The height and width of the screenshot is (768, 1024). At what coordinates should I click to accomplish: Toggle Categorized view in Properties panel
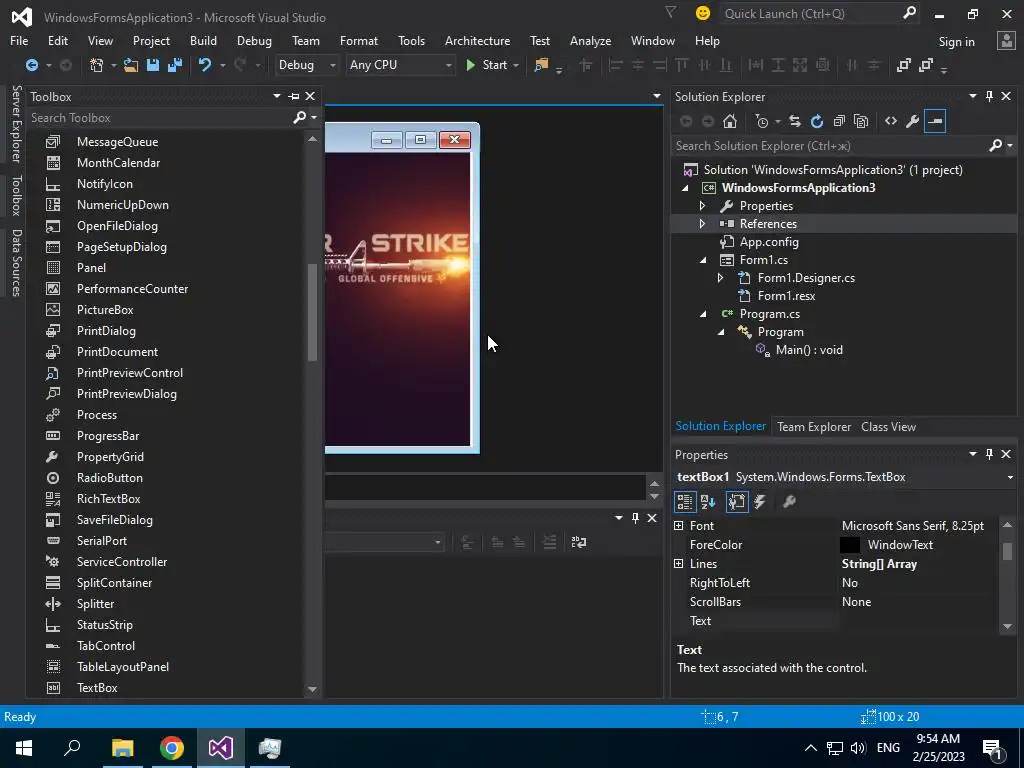pyautogui.click(x=685, y=502)
